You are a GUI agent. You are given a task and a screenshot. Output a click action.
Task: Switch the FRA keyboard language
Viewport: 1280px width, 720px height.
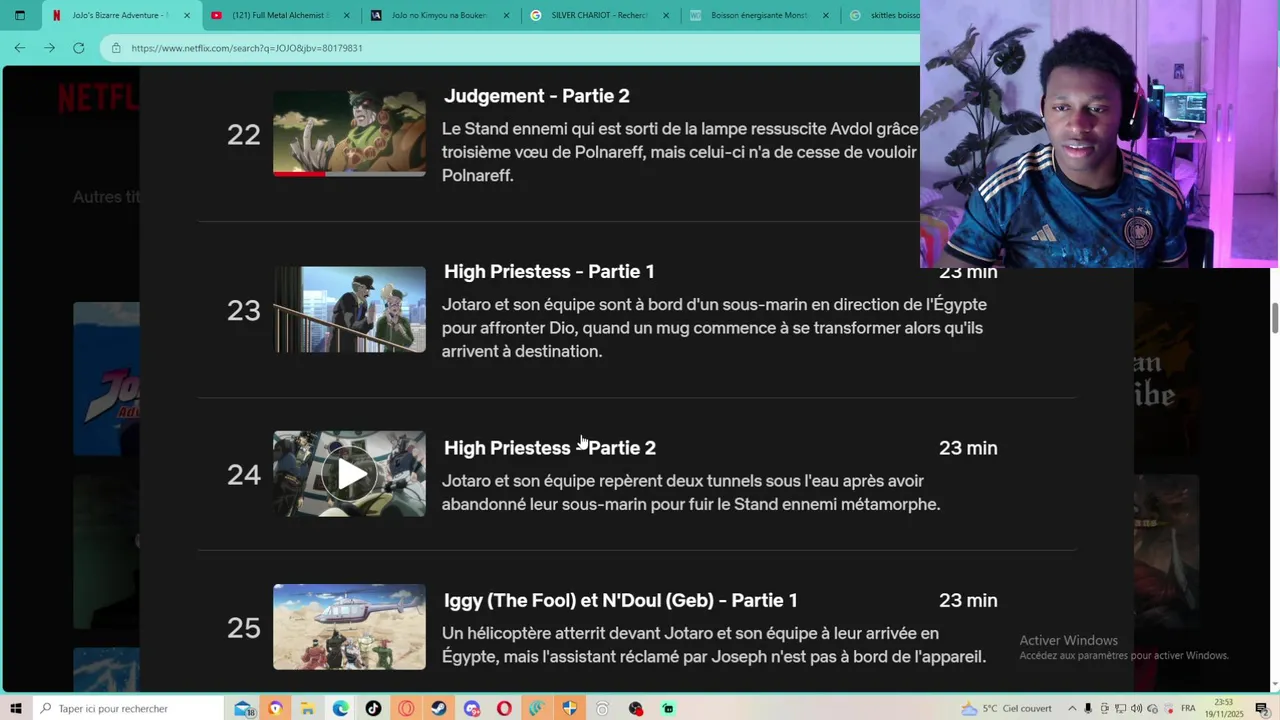pos(1188,708)
